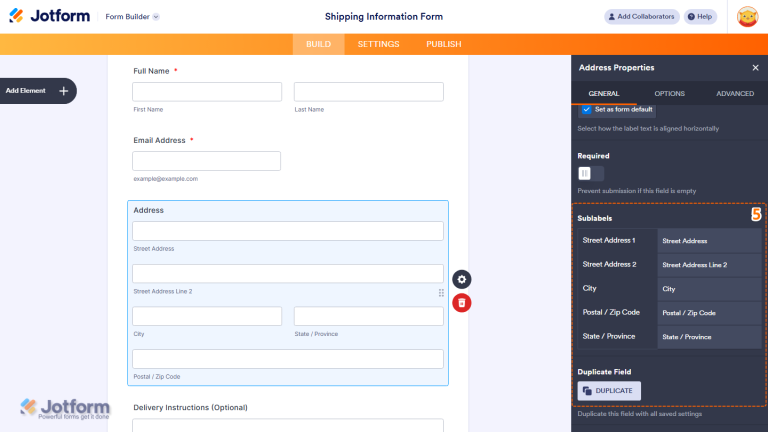Click the Street Address input field
Screen dimensions: 768x432
click(288, 231)
